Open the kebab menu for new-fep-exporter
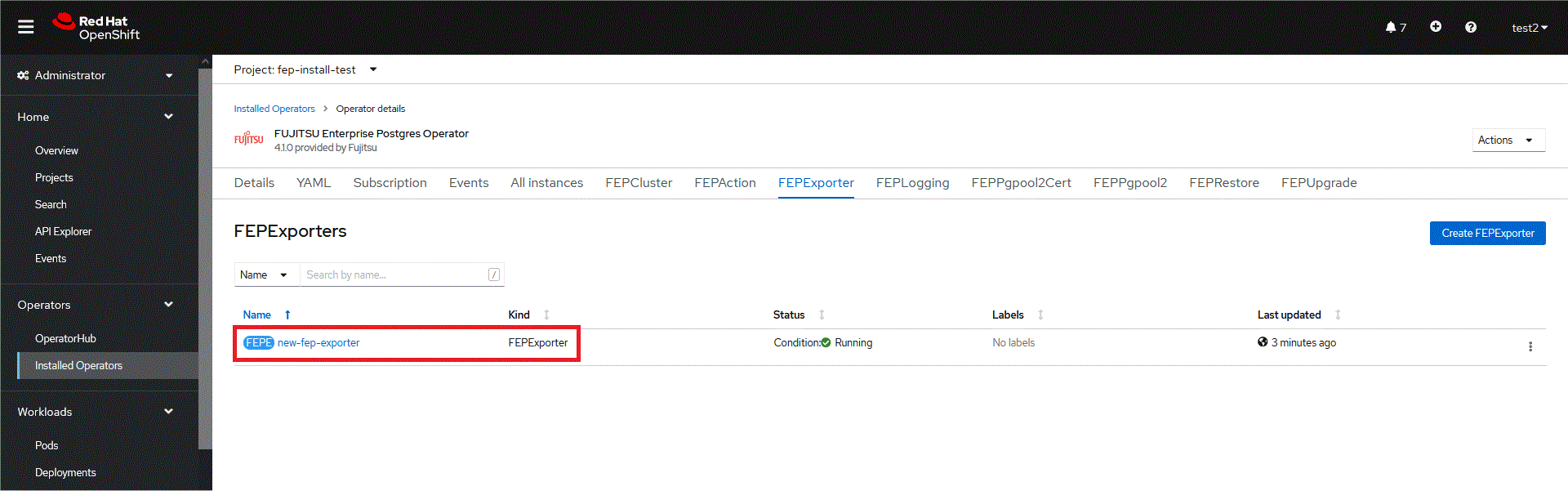This screenshot has height=491, width=1568. (1530, 346)
